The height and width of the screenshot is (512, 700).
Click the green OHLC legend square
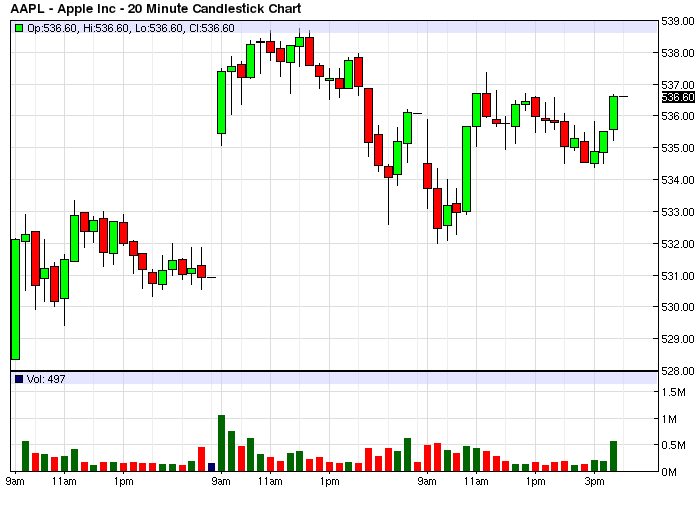(x=19, y=28)
